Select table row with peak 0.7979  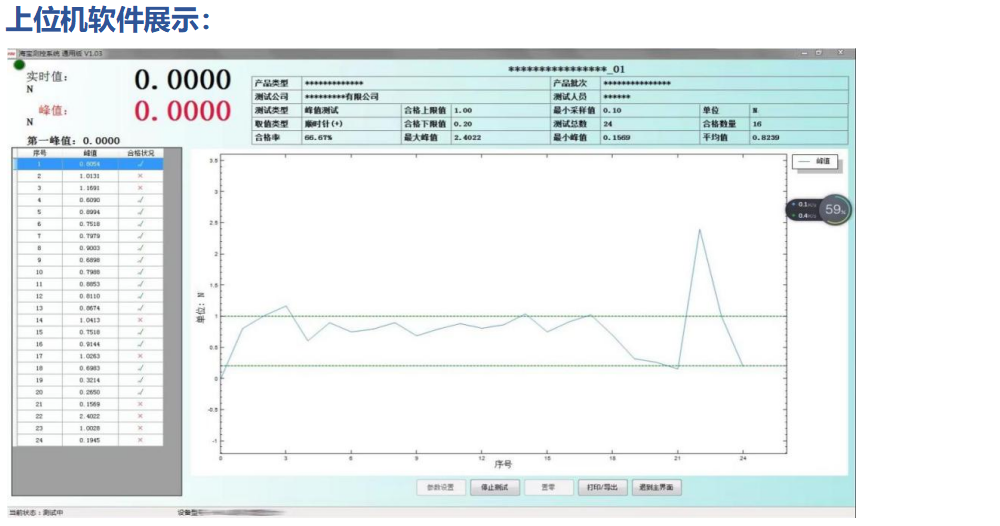89,236
